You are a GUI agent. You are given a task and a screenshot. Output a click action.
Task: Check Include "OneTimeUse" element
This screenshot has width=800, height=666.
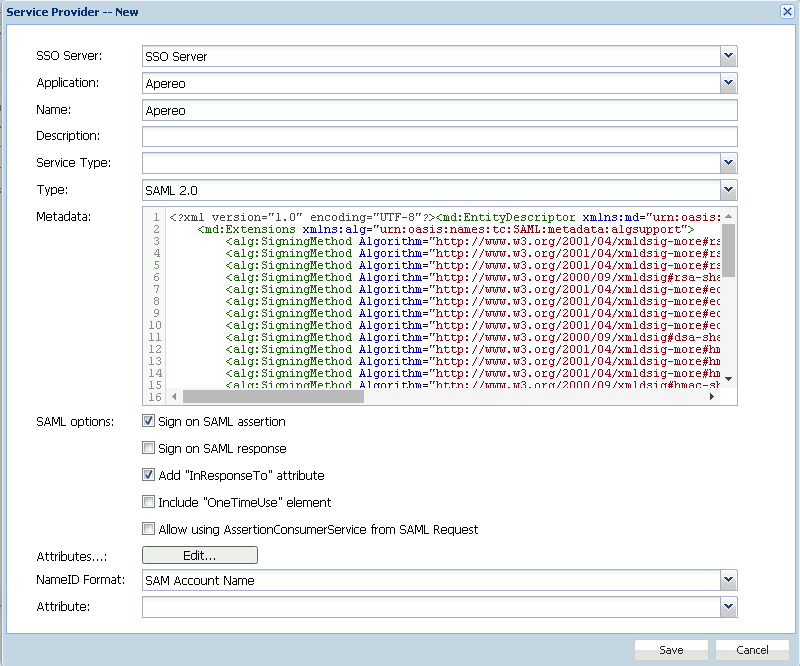(x=149, y=503)
